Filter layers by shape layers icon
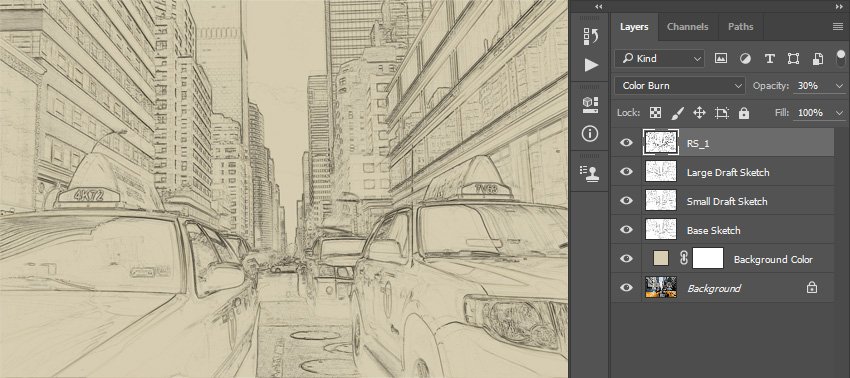 point(794,59)
